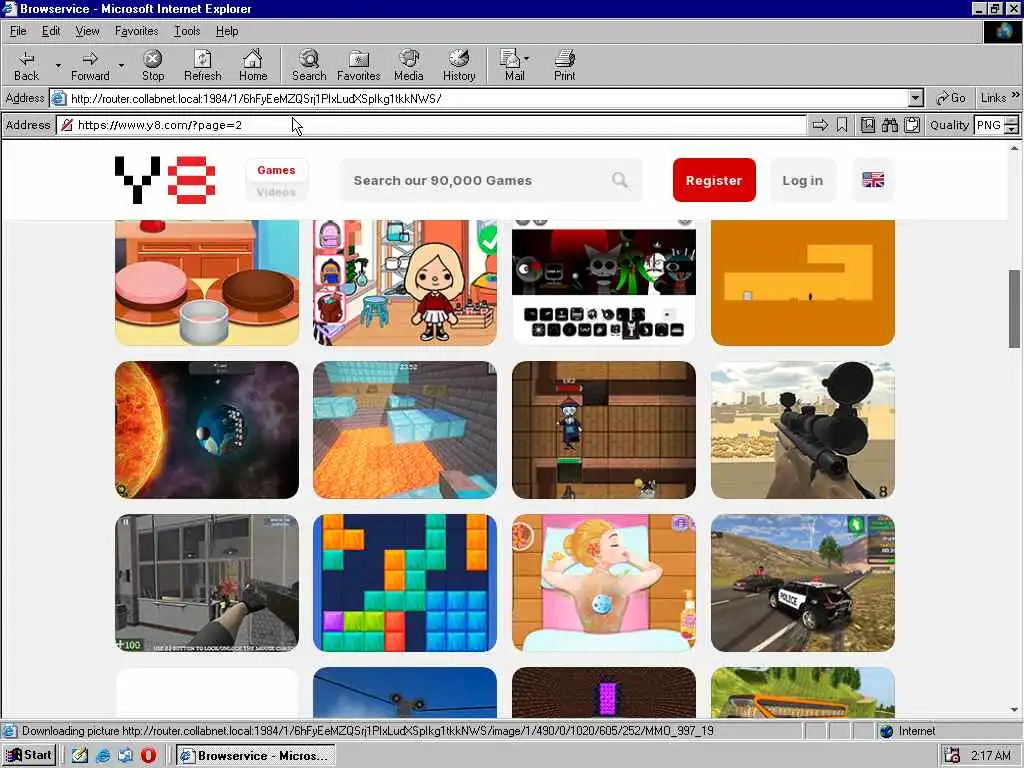Open the History toolbar button
The width and height of the screenshot is (1024, 768).
click(459, 65)
